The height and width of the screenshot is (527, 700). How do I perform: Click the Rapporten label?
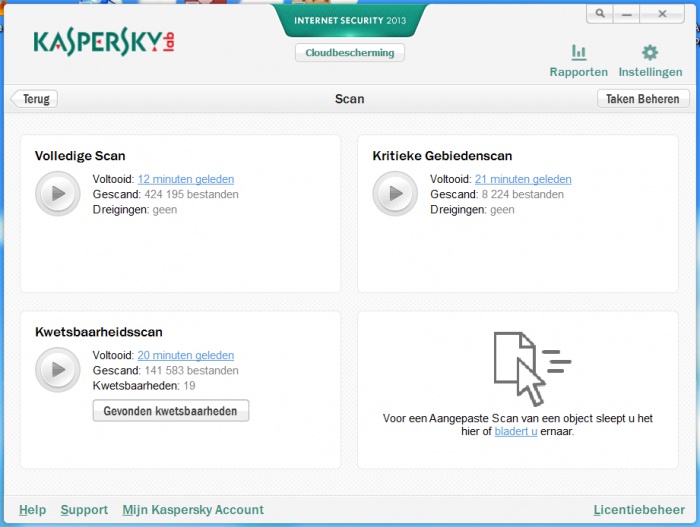click(579, 72)
